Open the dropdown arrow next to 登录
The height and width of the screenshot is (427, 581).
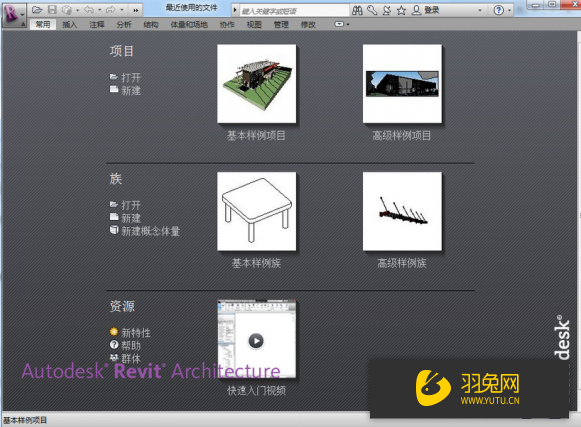pos(480,10)
